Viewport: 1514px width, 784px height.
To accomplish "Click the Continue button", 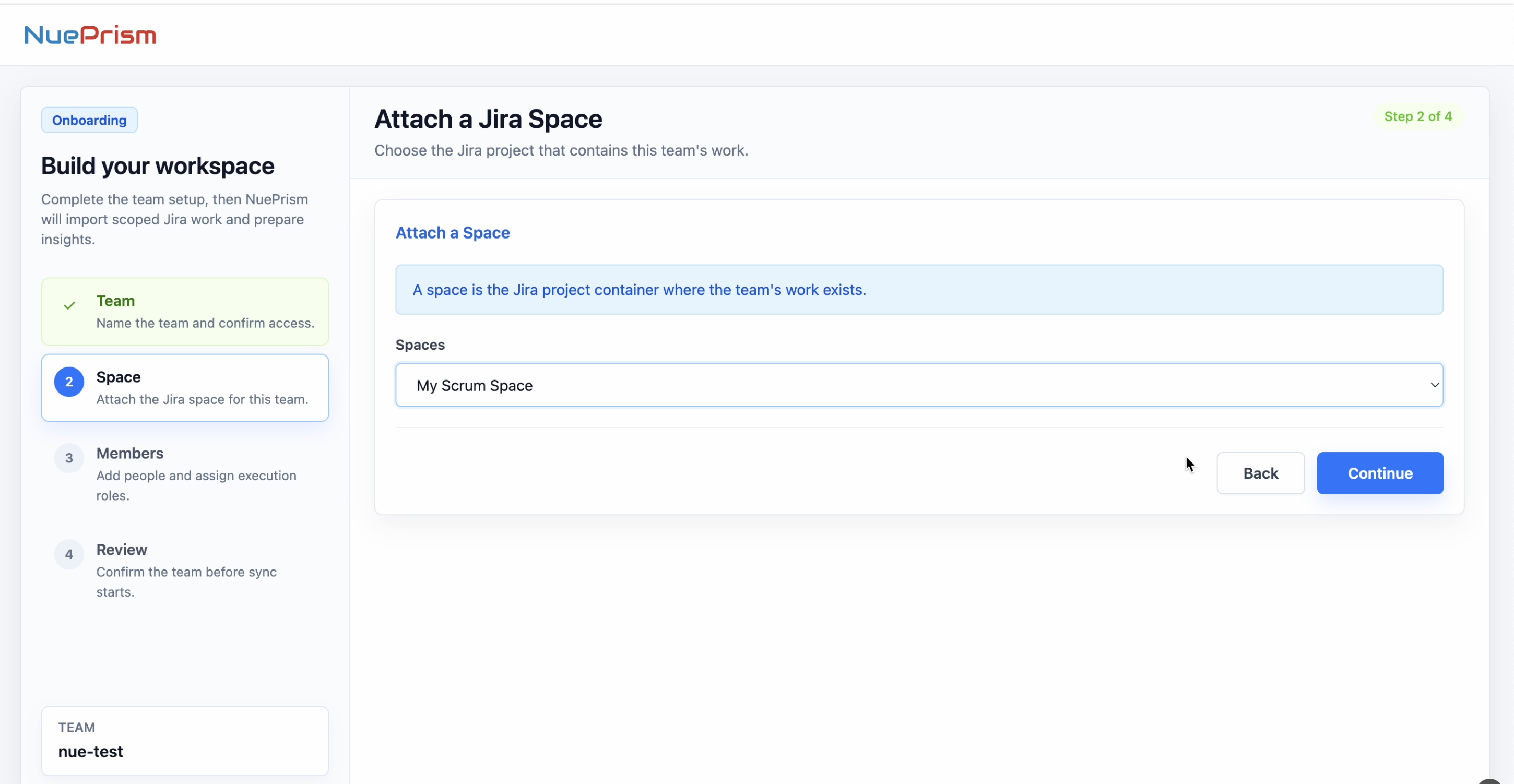I will point(1380,473).
